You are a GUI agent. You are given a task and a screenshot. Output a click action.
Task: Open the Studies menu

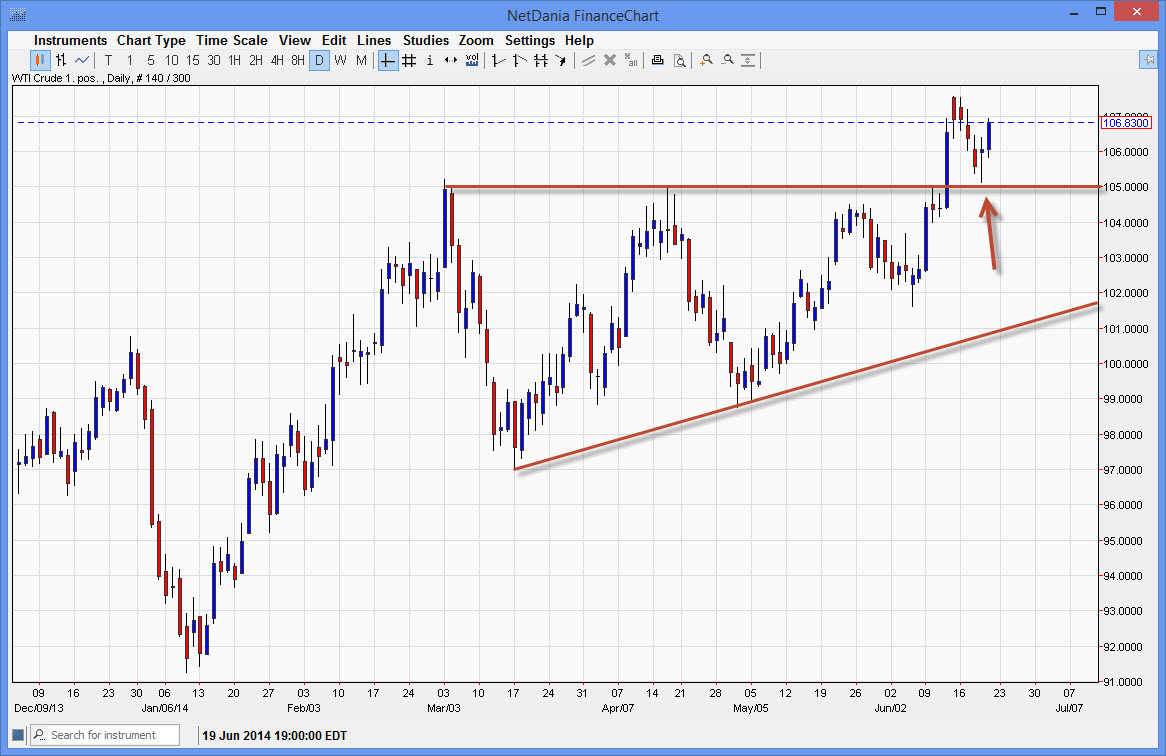[426, 40]
